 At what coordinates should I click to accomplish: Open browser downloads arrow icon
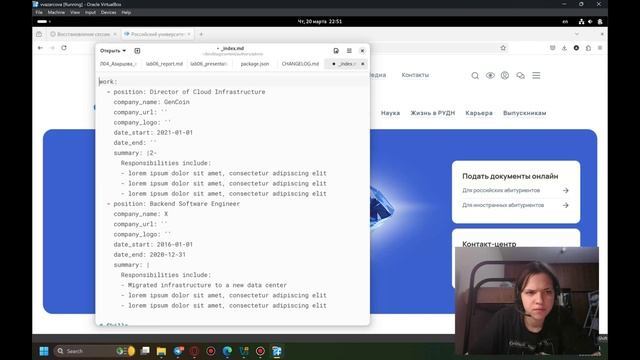[x=564, y=48]
